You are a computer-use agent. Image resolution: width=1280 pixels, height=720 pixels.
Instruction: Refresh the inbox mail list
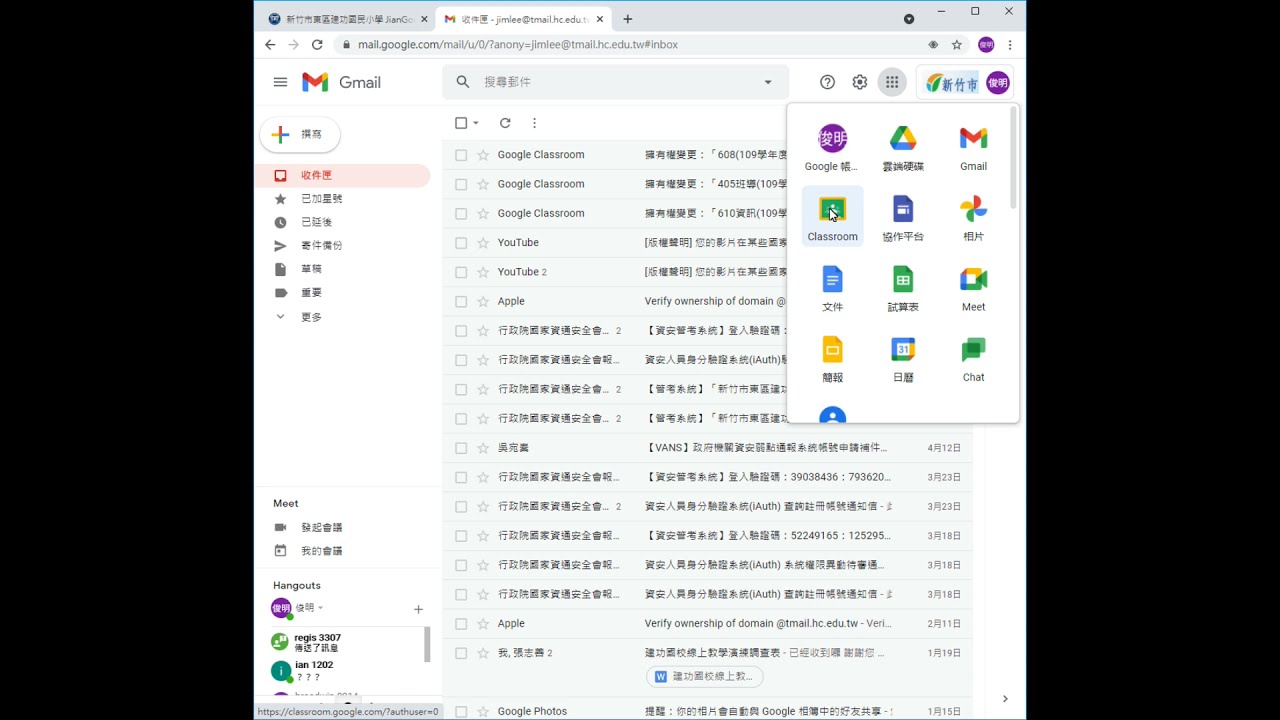(x=505, y=123)
